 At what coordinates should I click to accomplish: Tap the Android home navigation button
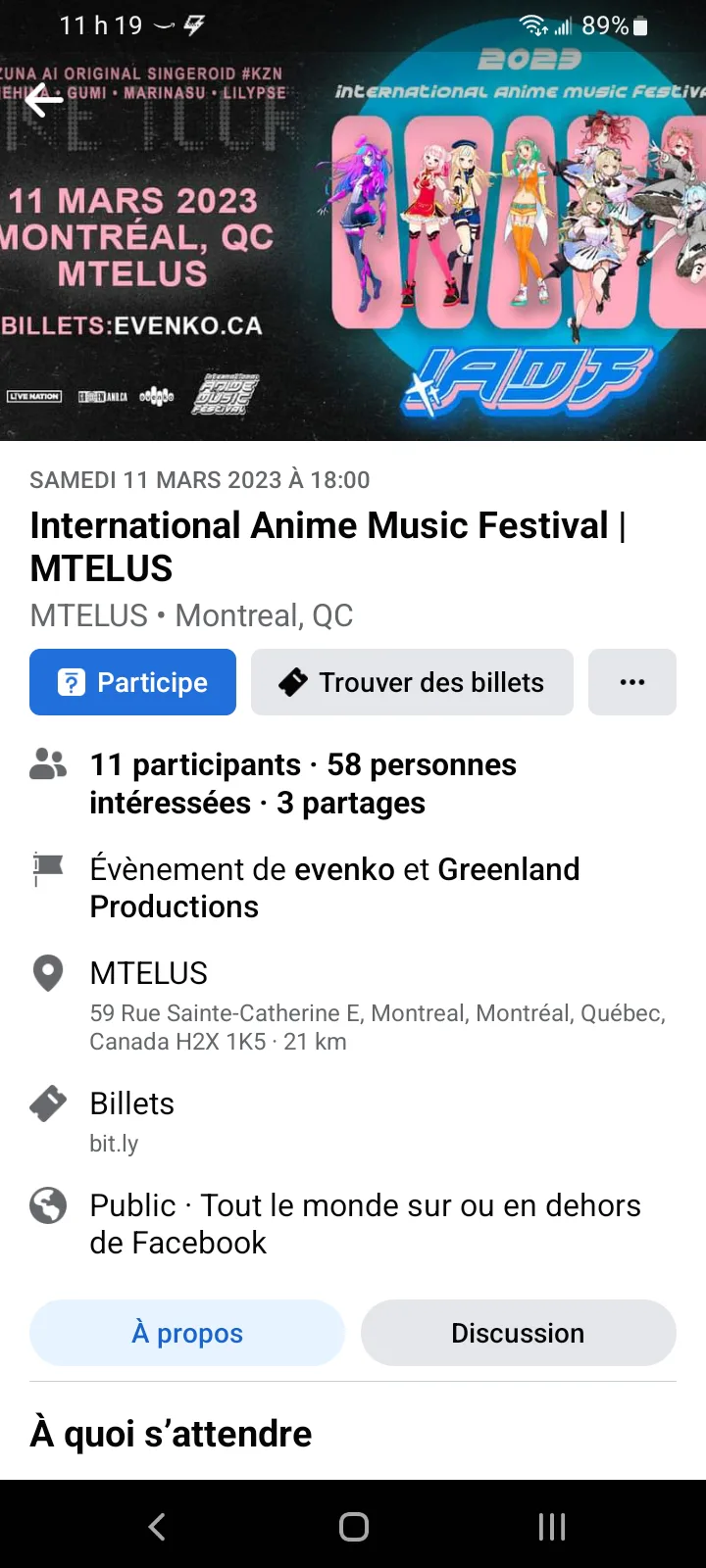354,1526
